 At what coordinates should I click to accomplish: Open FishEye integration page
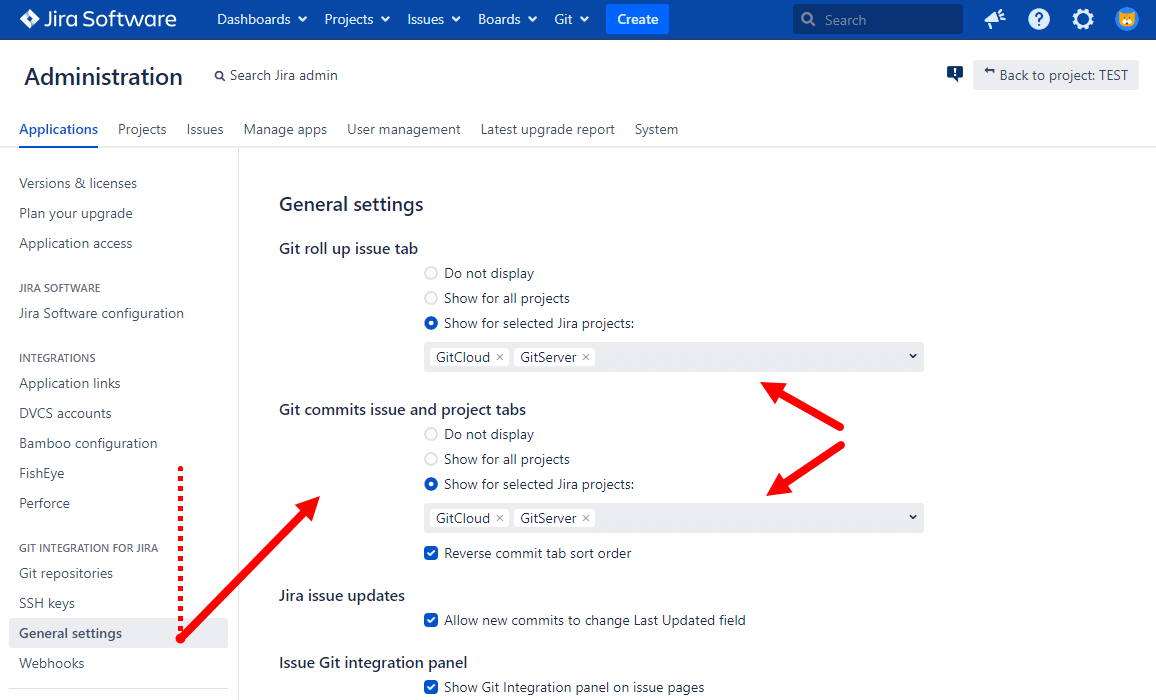coord(42,474)
